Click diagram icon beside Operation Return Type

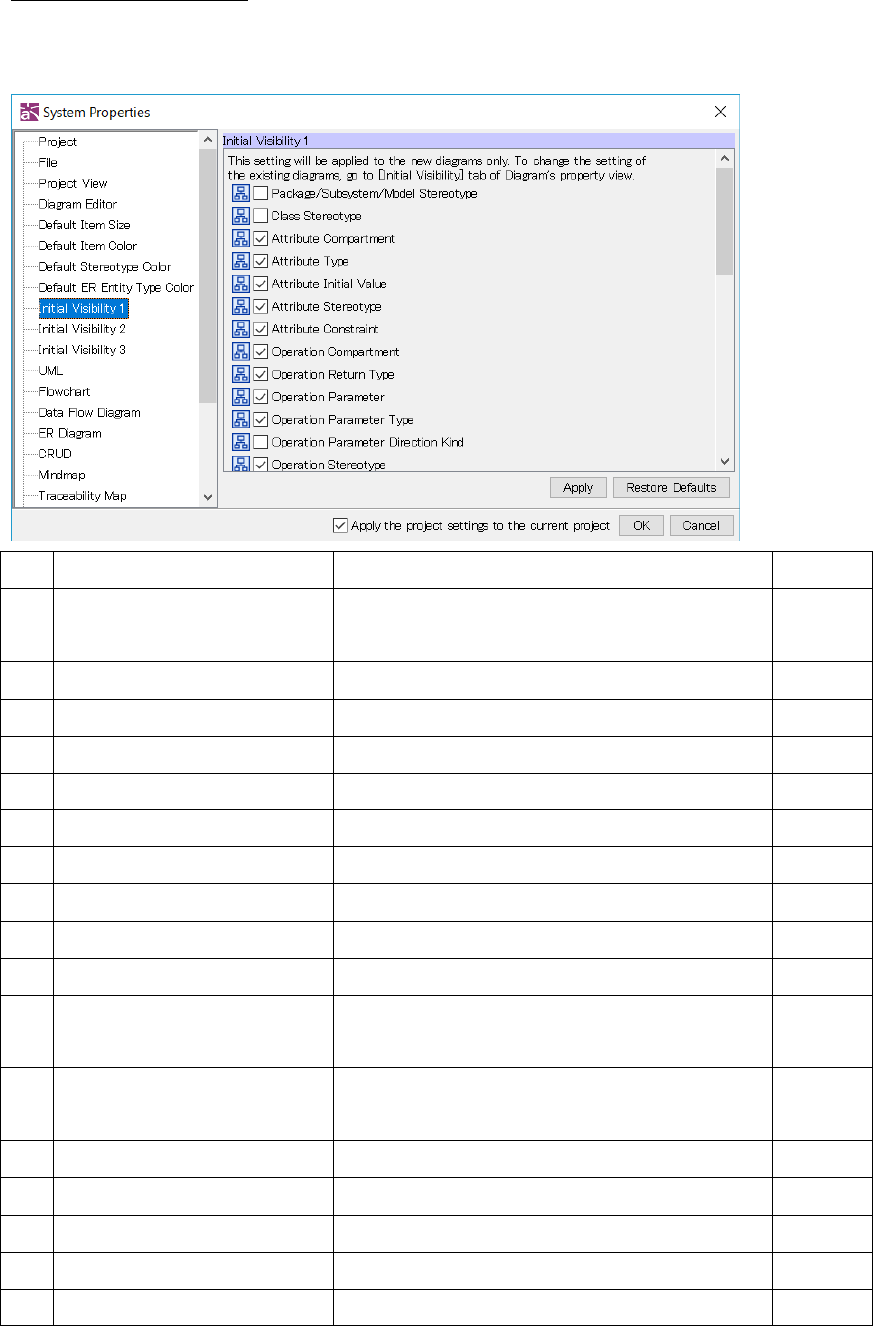[x=240, y=375]
